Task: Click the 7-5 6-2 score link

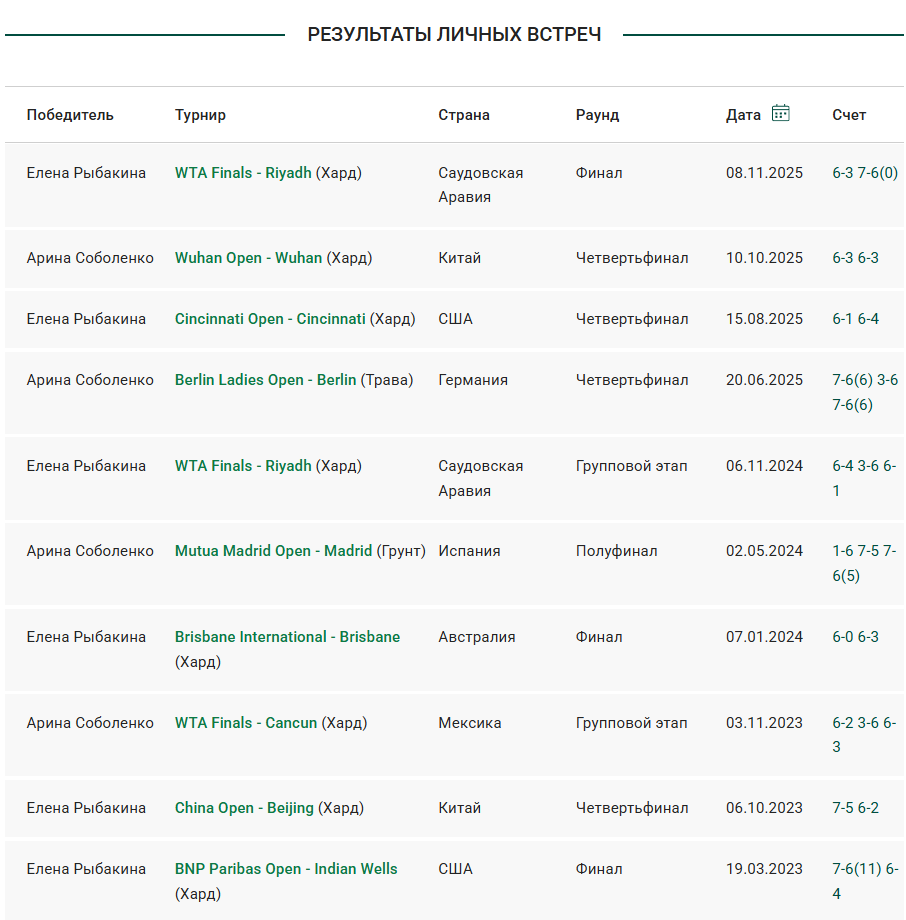Action: pos(855,808)
